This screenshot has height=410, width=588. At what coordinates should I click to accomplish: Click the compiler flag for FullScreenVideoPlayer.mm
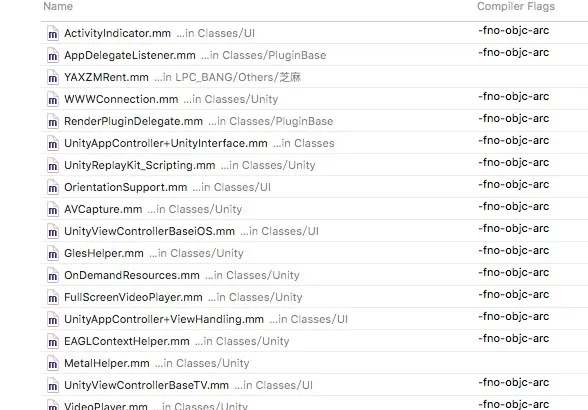pos(514,294)
